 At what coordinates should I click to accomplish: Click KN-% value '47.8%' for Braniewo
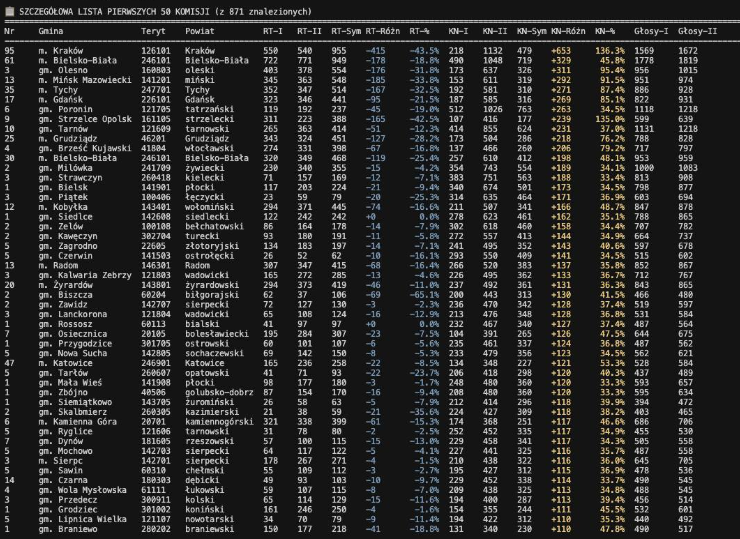coord(612,529)
